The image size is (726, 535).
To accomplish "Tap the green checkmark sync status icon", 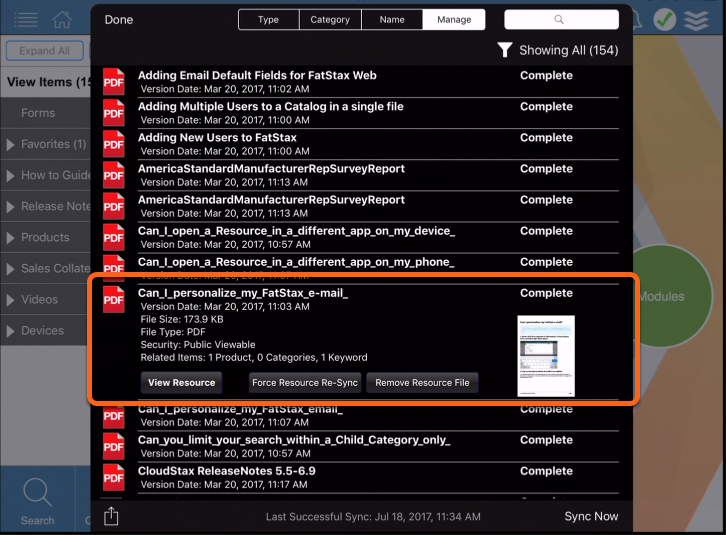I will pos(664,20).
